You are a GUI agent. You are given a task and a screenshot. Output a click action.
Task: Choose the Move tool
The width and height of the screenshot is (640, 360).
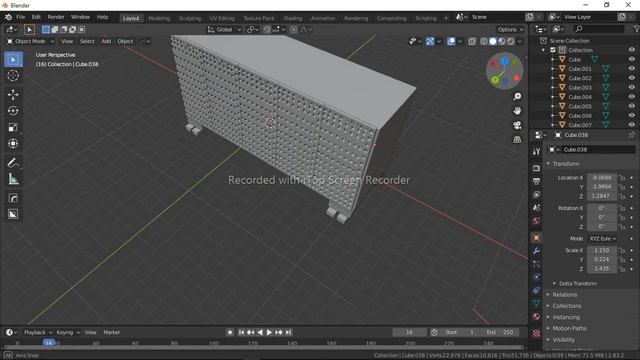[13, 94]
